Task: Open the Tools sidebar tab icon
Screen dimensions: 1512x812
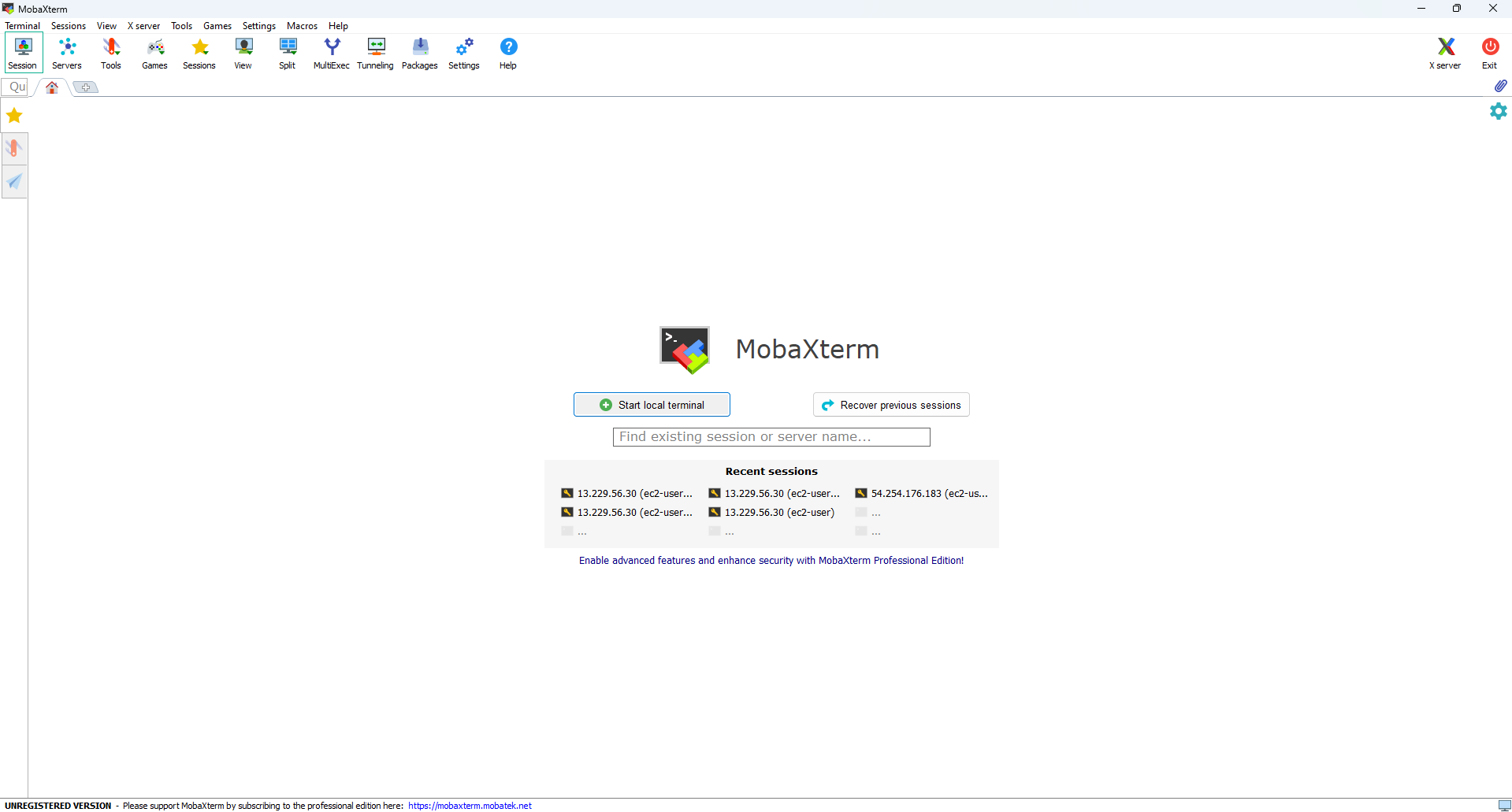Action: (x=14, y=148)
